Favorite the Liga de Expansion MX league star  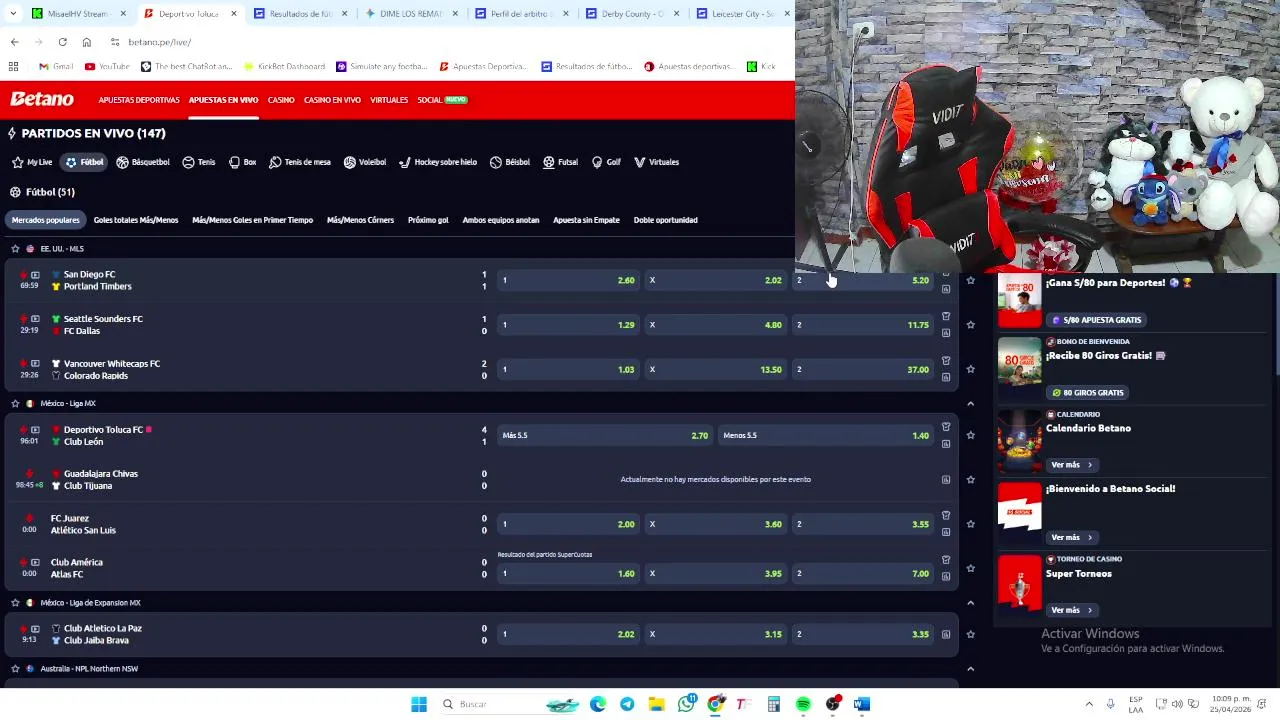15,603
